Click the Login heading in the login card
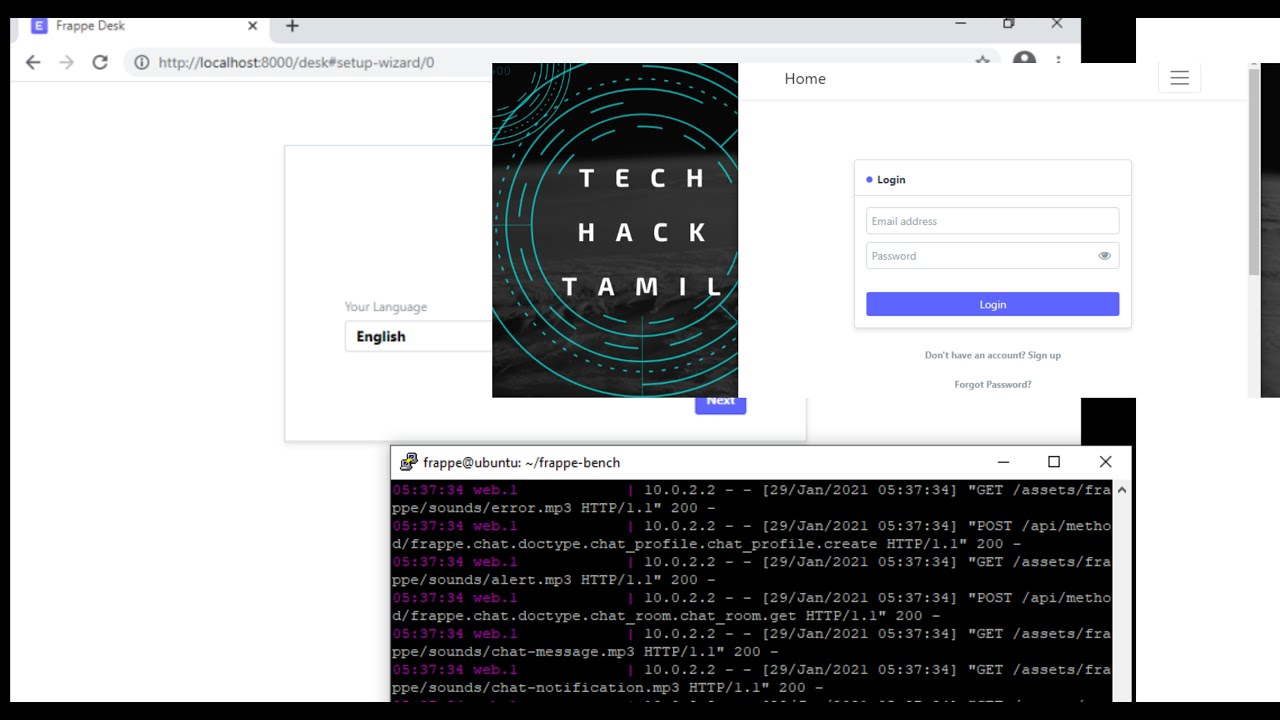This screenshot has width=1280, height=720. point(891,180)
